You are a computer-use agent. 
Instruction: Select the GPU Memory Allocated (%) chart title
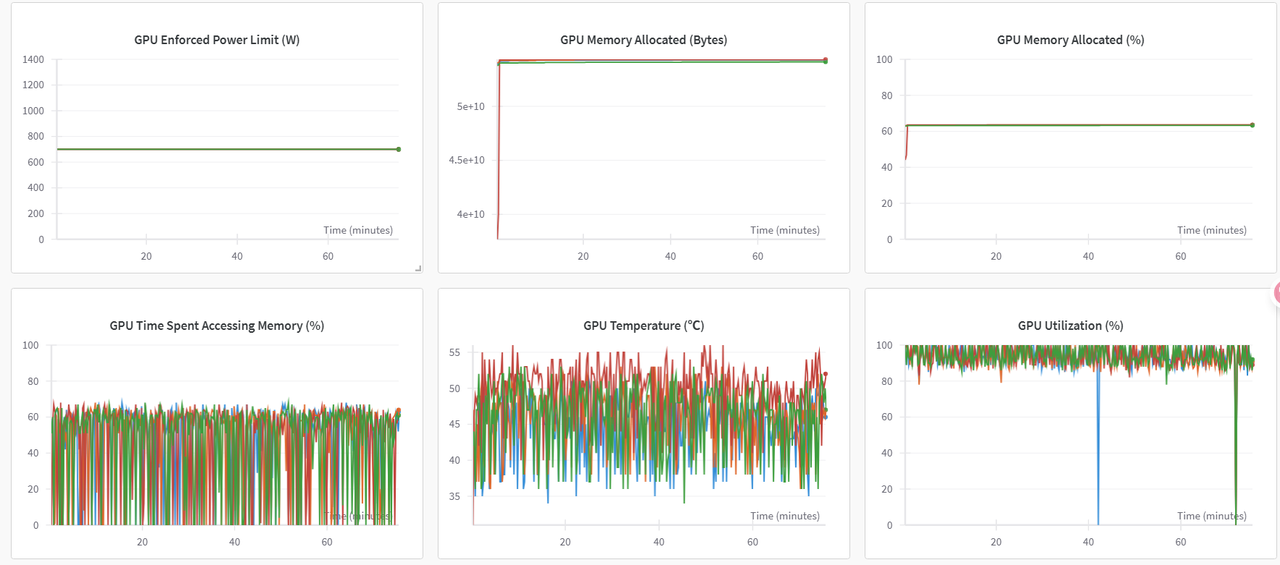[x=1070, y=40]
